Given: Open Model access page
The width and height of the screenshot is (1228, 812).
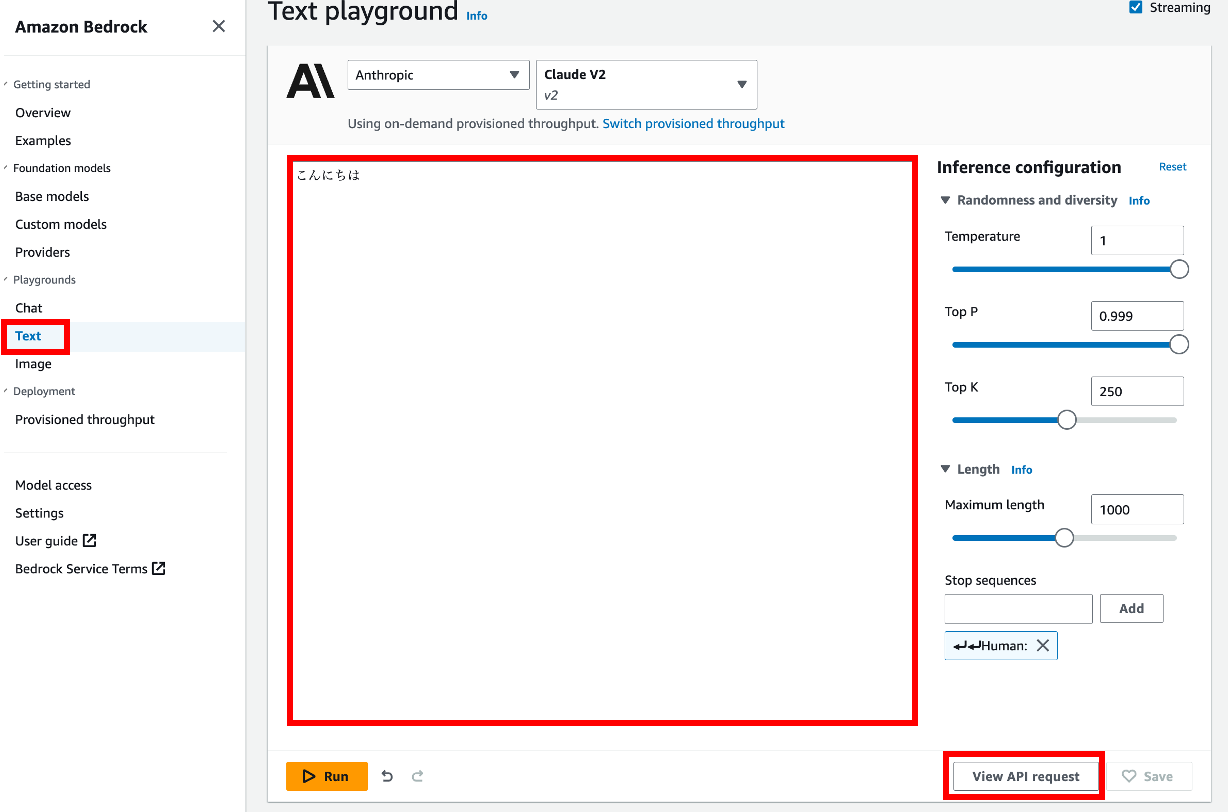Looking at the screenshot, I should point(53,485).
